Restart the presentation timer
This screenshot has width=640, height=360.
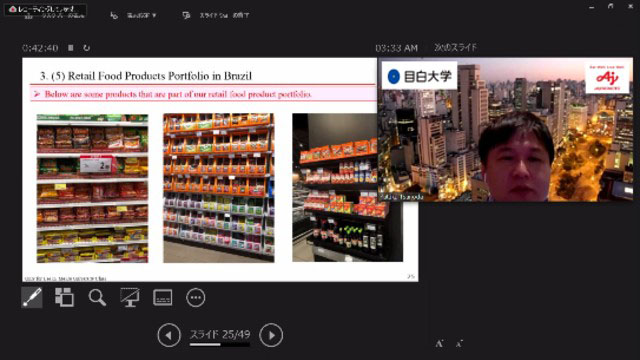click(87, 48)
